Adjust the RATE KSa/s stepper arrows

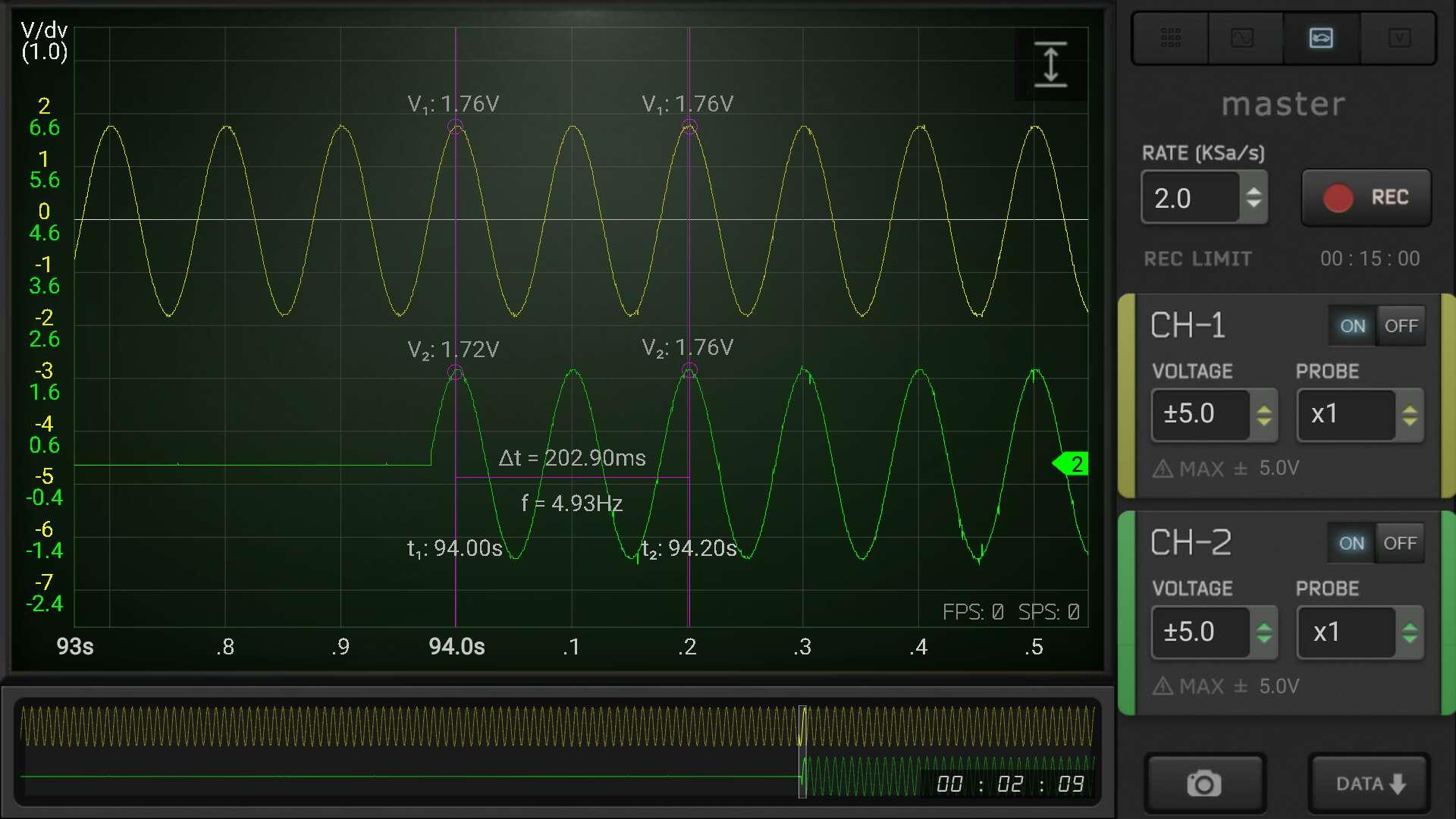pos(1254,198)
